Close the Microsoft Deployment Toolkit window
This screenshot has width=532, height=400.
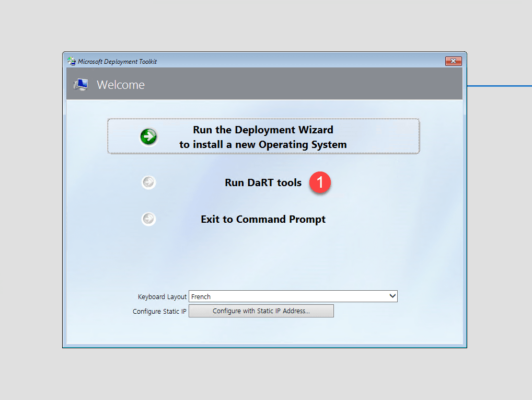453,61
